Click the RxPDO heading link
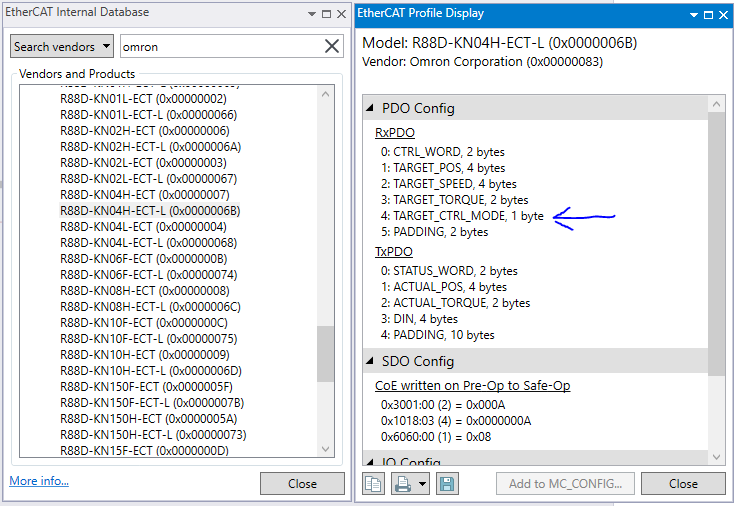 (x=394, y=133)
